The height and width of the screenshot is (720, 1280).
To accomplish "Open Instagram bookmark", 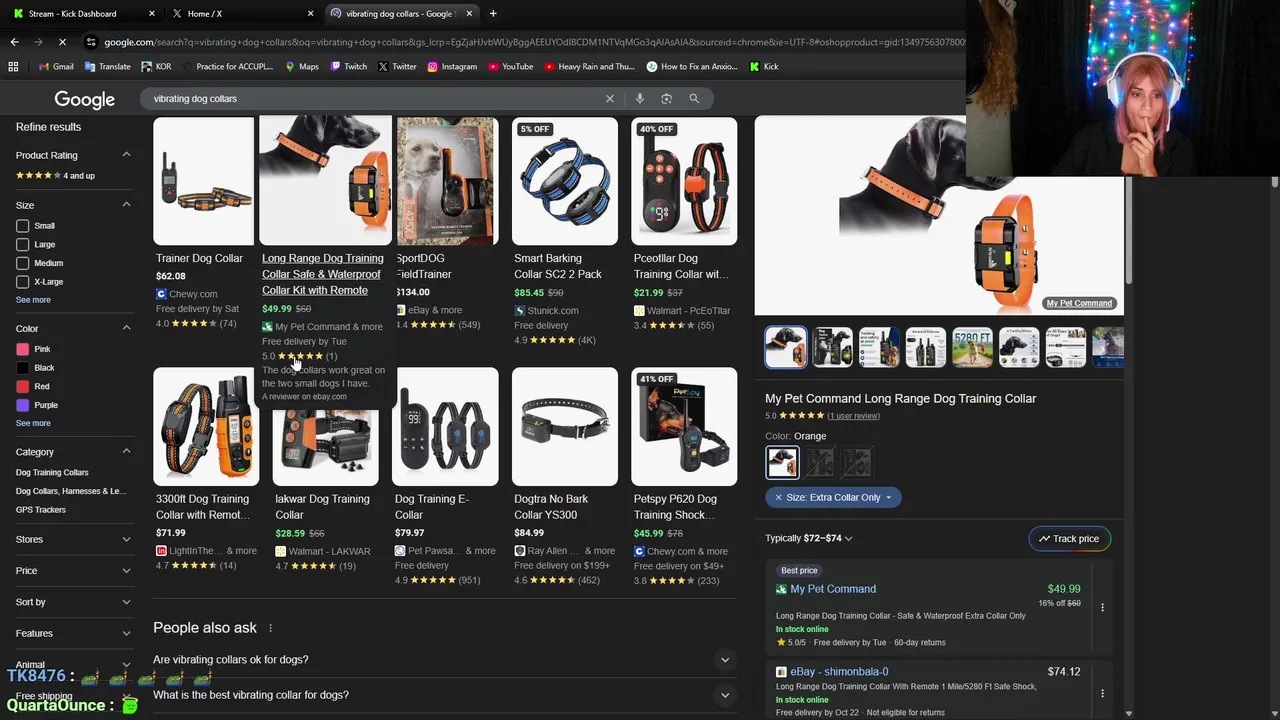I will click(452, 66).
